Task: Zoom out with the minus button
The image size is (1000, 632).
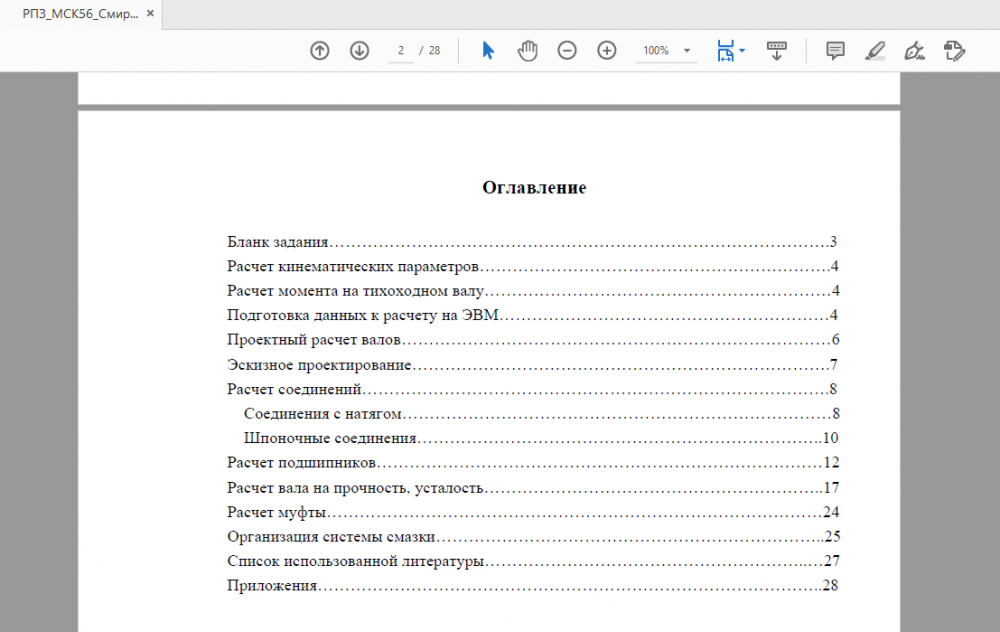Action: coord(567,51)
